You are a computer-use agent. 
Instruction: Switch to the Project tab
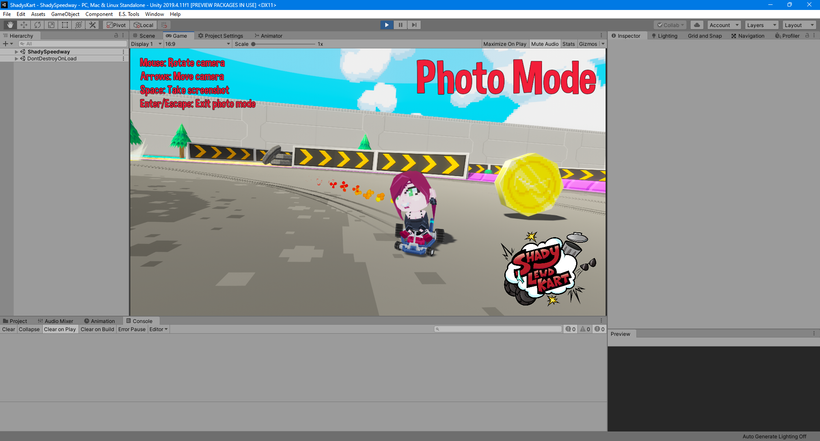coord(15,321)
